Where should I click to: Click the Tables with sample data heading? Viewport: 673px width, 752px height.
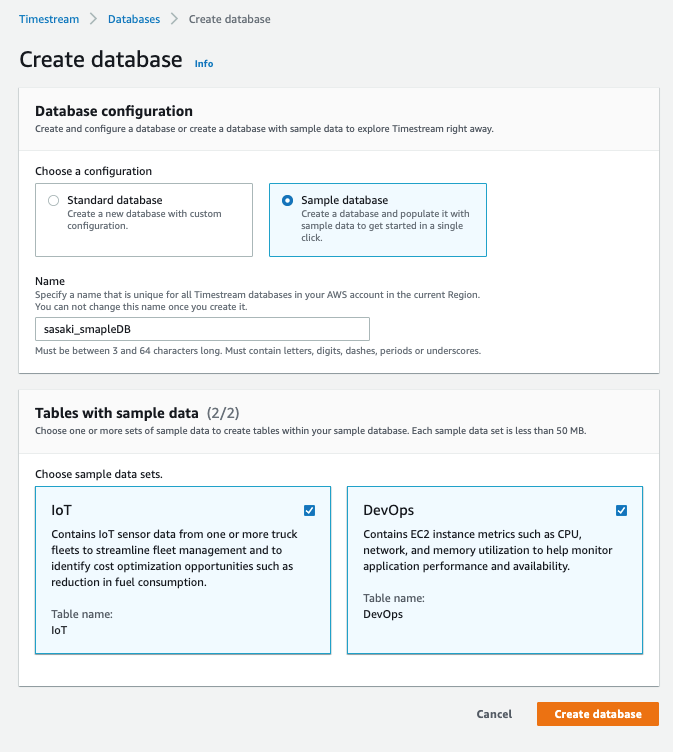[117, 413]
